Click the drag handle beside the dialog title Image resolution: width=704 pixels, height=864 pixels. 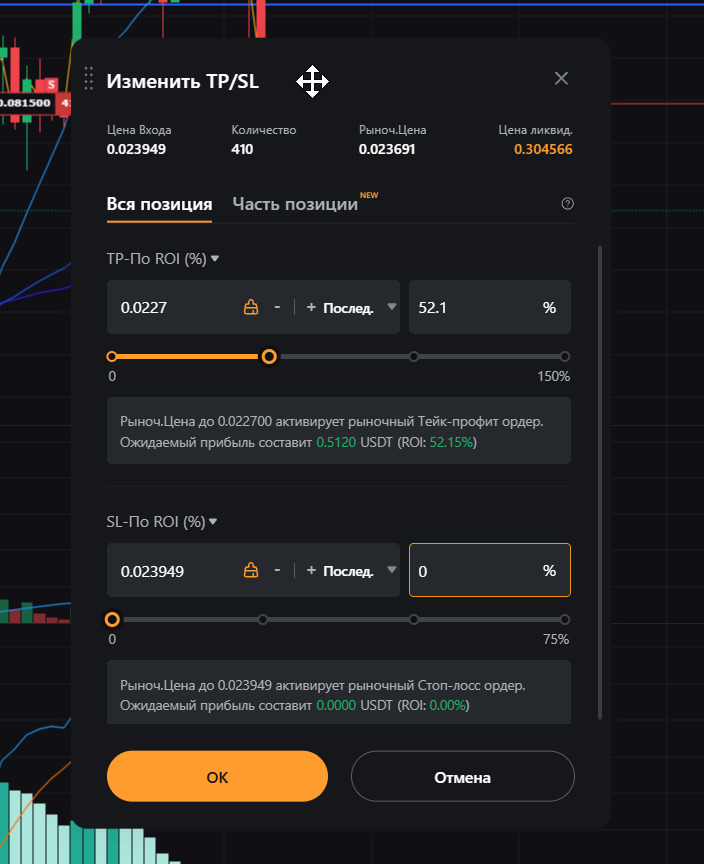(89, 78)
